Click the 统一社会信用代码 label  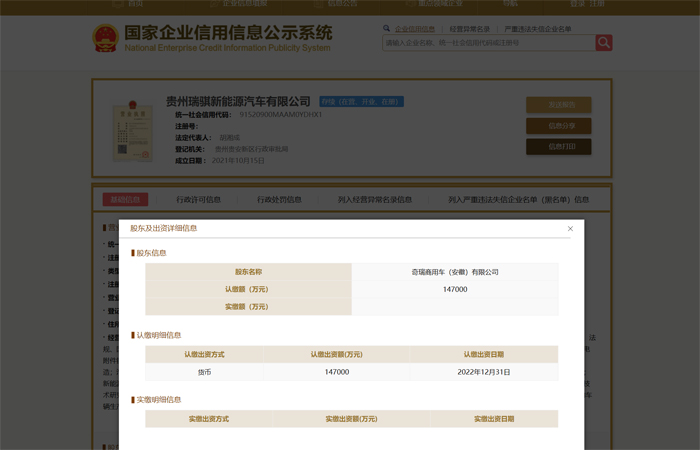click(203, 115)
